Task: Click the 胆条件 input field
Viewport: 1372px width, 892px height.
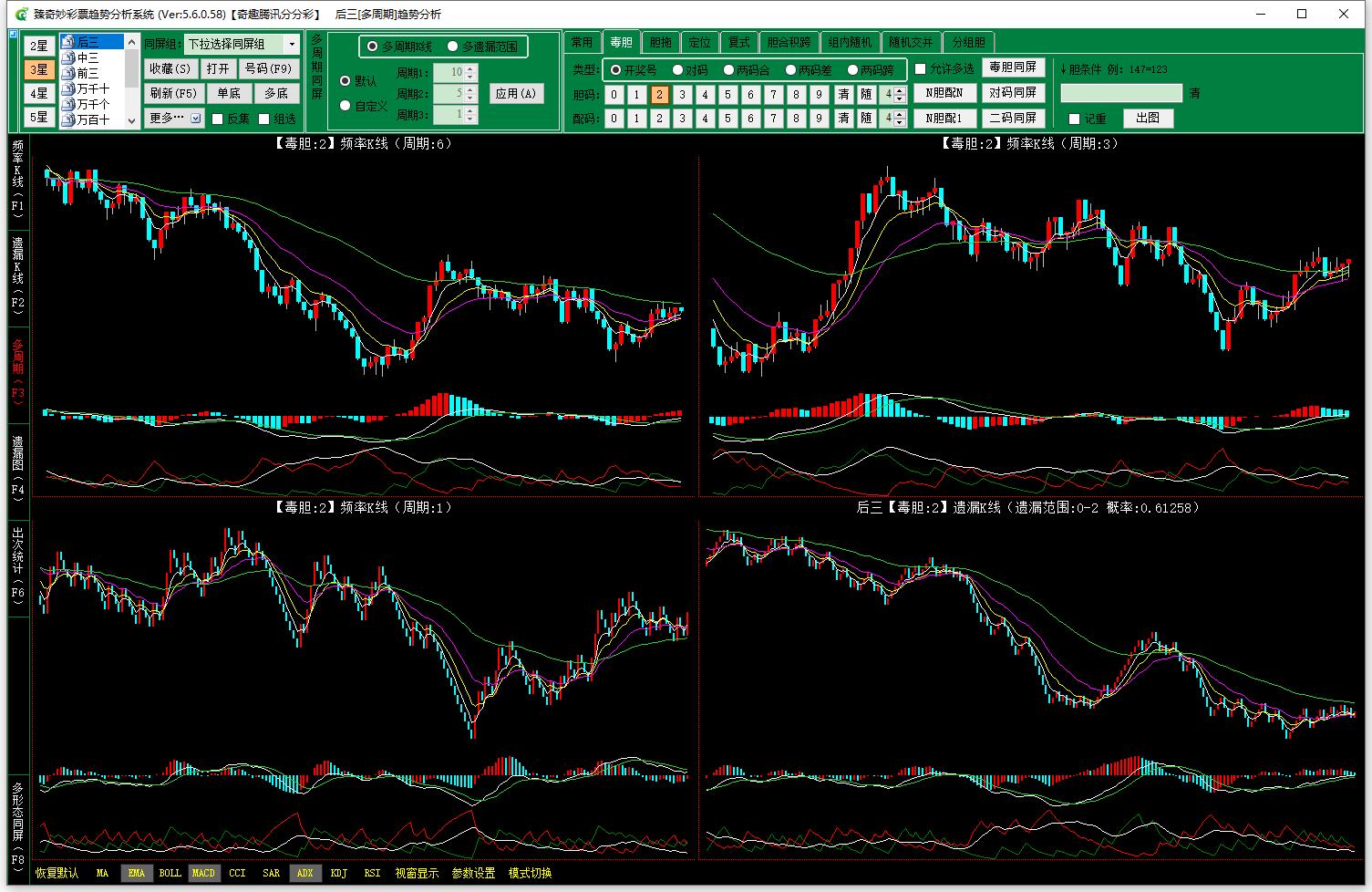Action: click(1120, 93)
